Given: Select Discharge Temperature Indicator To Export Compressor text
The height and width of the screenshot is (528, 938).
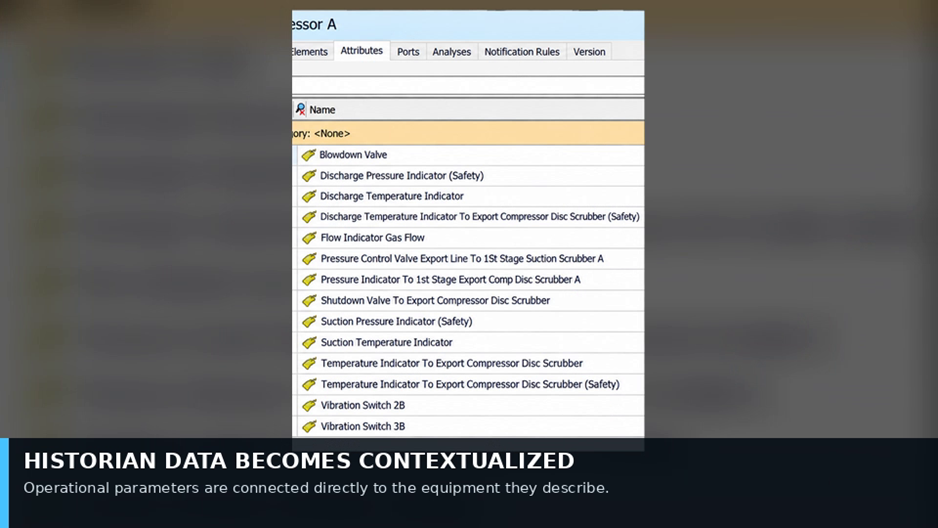Looking at the screenshot, I should 480,216.
